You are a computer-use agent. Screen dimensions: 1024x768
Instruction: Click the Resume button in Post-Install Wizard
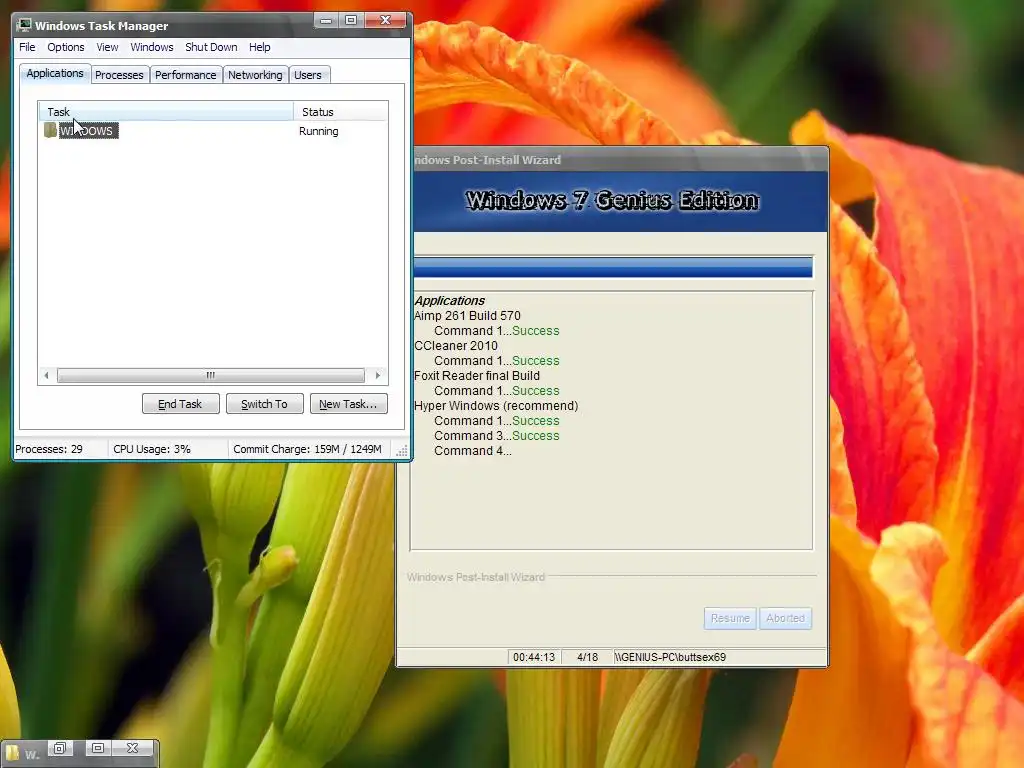730,618
